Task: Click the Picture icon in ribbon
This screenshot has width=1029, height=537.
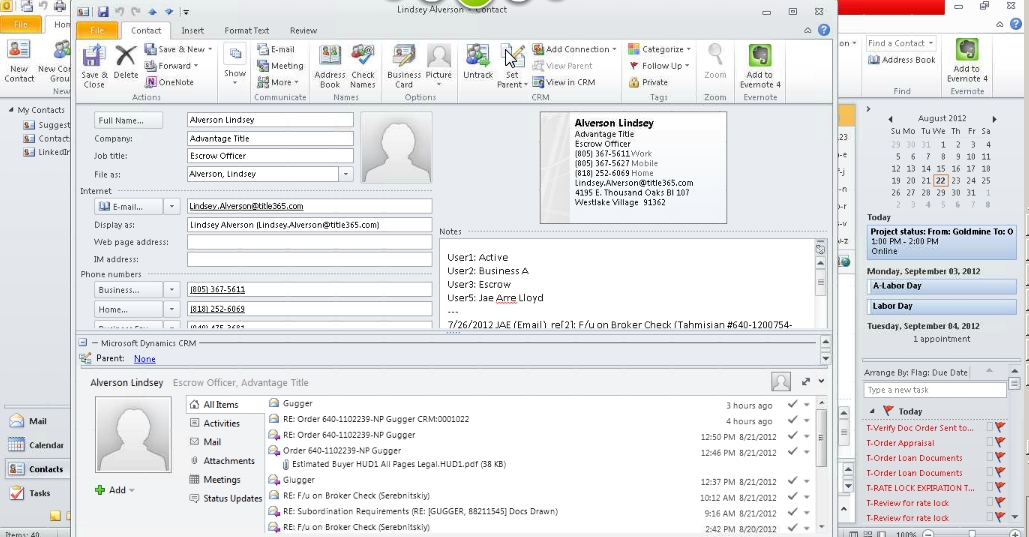Action: (x=438, y=64)
